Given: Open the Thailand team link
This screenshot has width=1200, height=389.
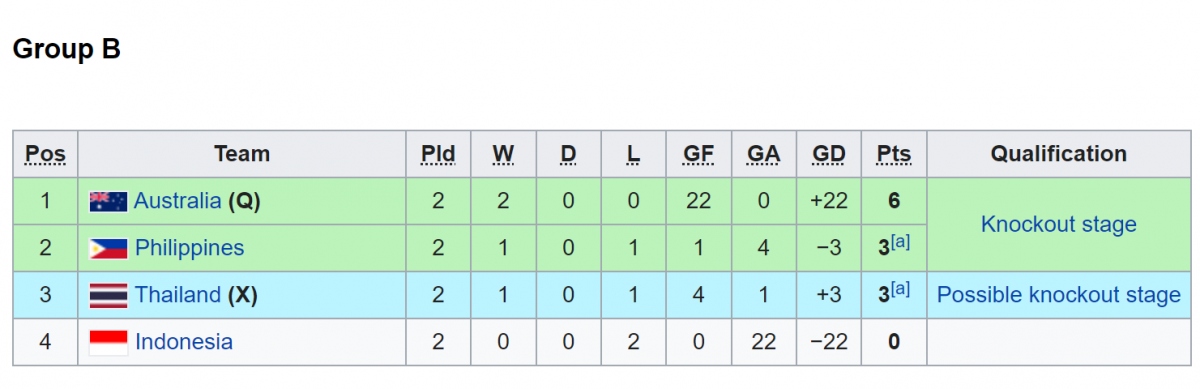Looking at the screenshot, I should click(177, 295).
